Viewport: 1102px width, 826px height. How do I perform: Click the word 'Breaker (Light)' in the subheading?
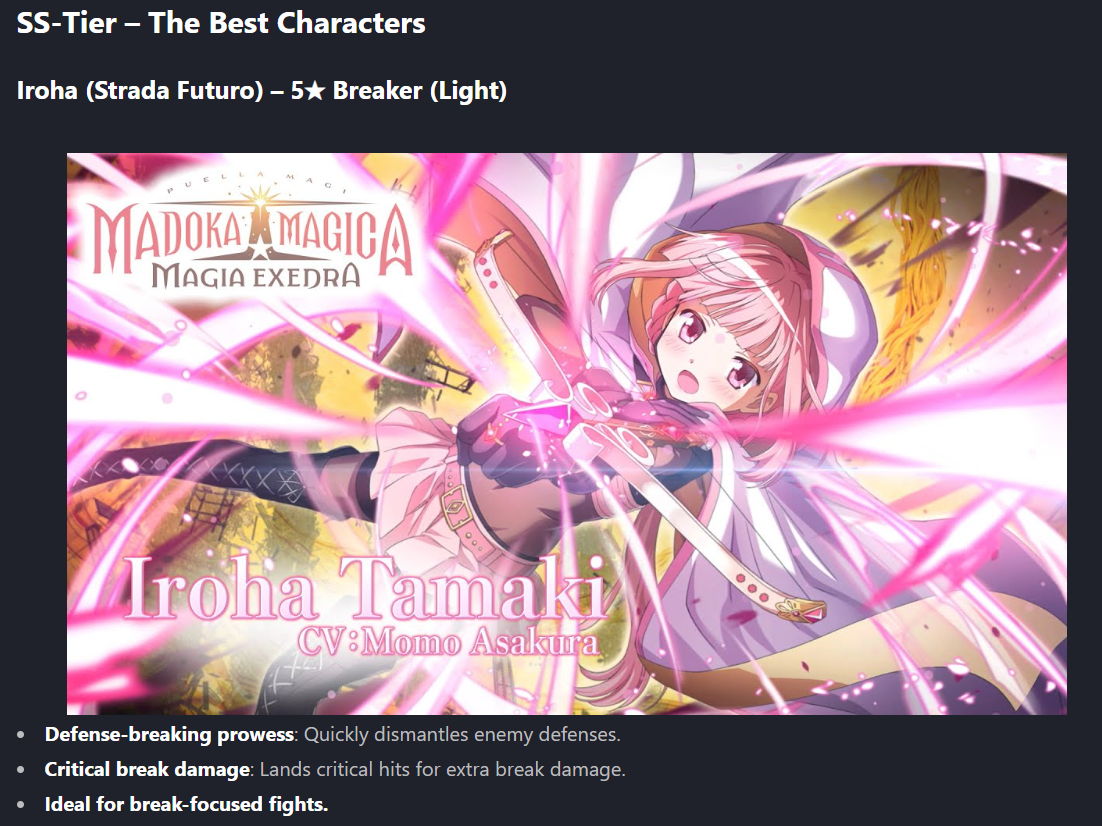coord(420,91)
